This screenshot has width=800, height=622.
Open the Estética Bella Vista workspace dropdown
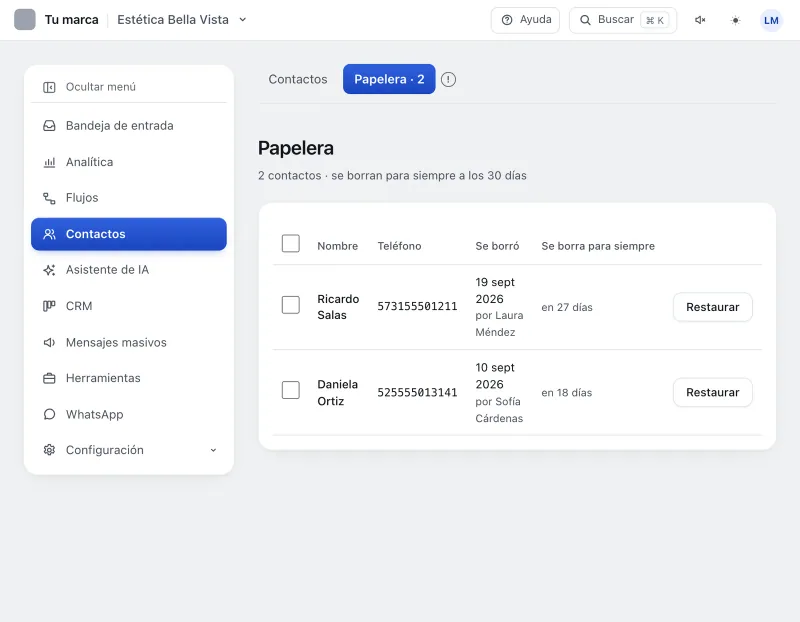tap(182, 20)
